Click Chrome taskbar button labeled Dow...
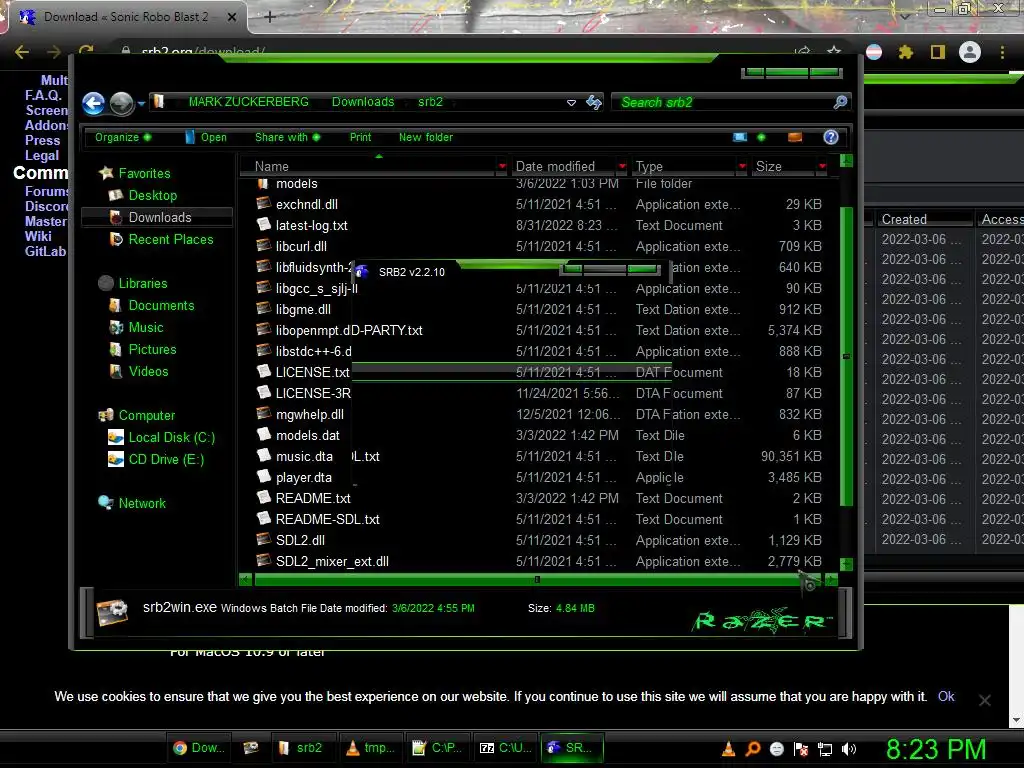1024x768 pixels. click(199, 748)
